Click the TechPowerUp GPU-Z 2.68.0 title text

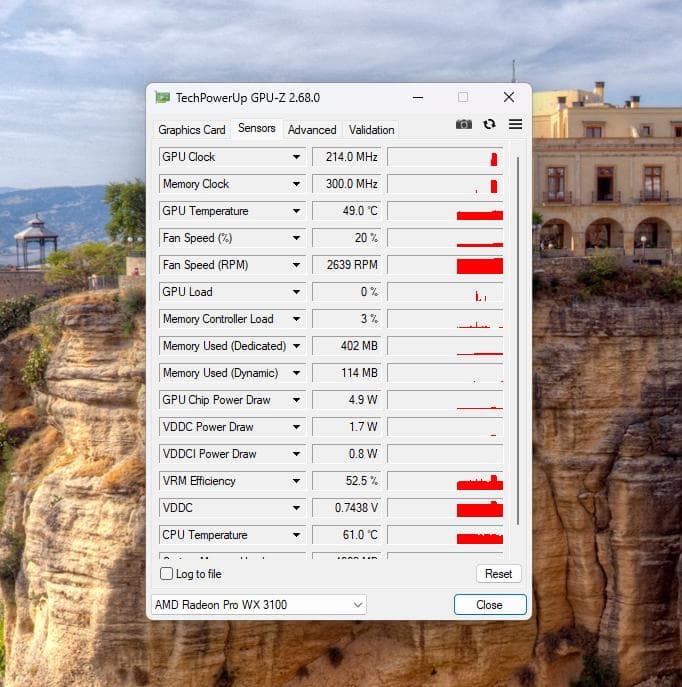[x=248, y=98]
